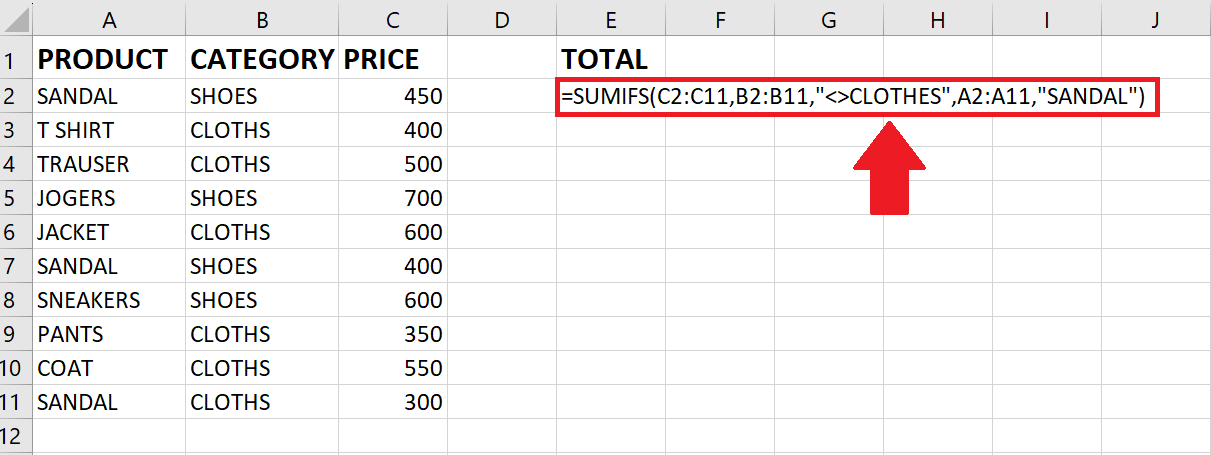
Task: Click the PRODUCT header cell
Action: (x=109, y=59)
